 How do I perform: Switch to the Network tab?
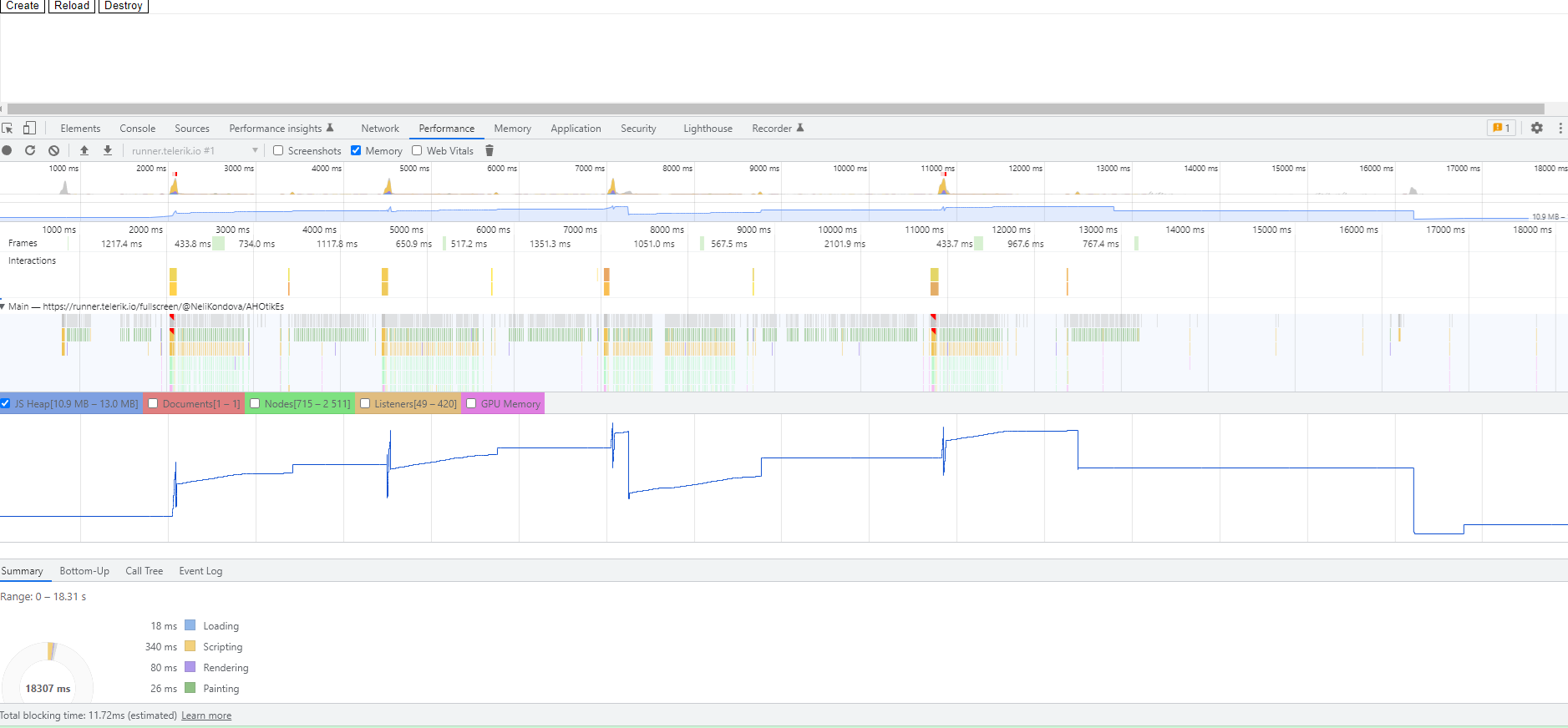point(380,128)
